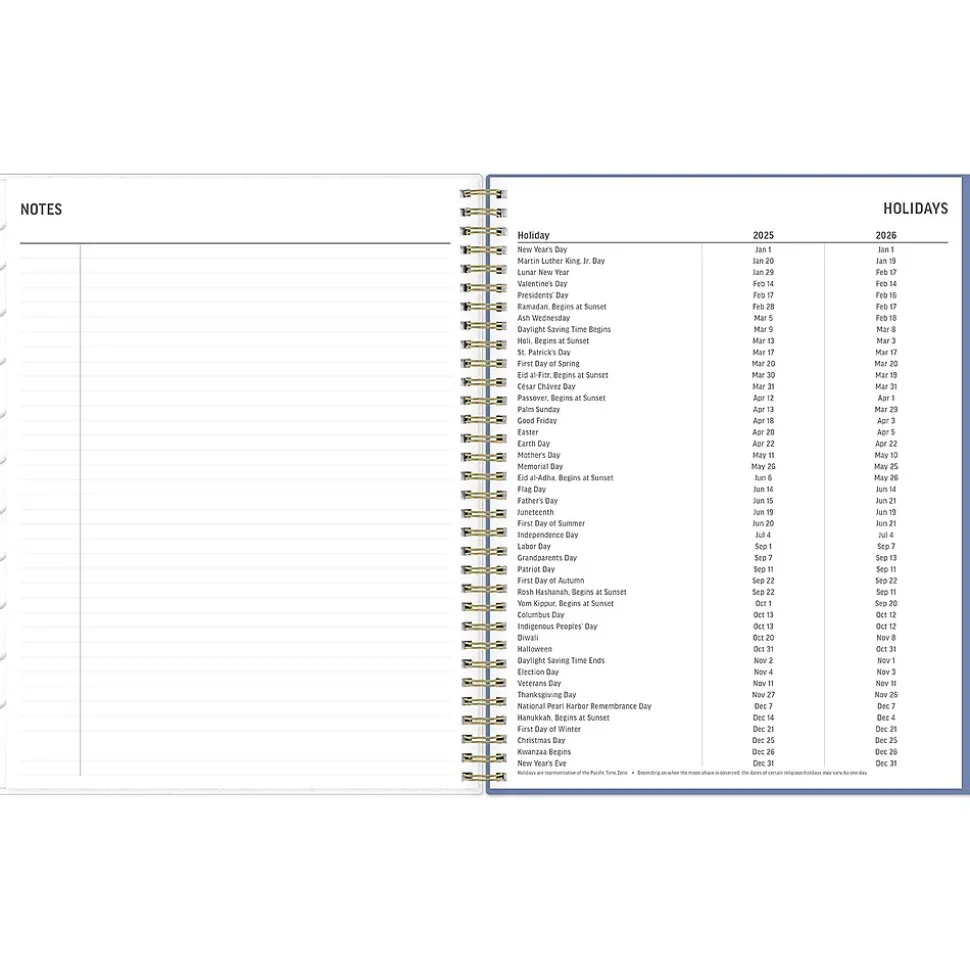Click the New Year's Eve entry
Screen dimensions: 970x971
pos(541,763)
